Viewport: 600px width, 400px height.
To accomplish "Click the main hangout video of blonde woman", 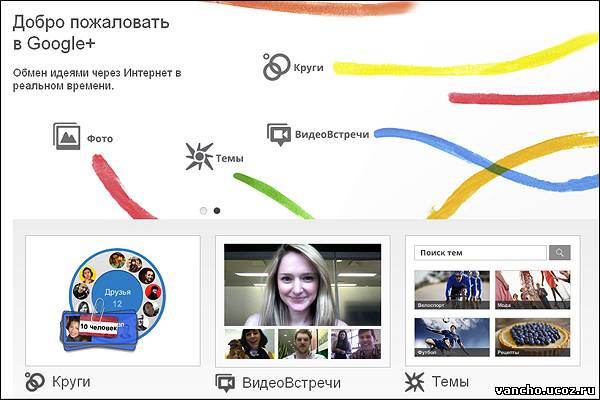I will pyautogui.click(x=302, y=285).
